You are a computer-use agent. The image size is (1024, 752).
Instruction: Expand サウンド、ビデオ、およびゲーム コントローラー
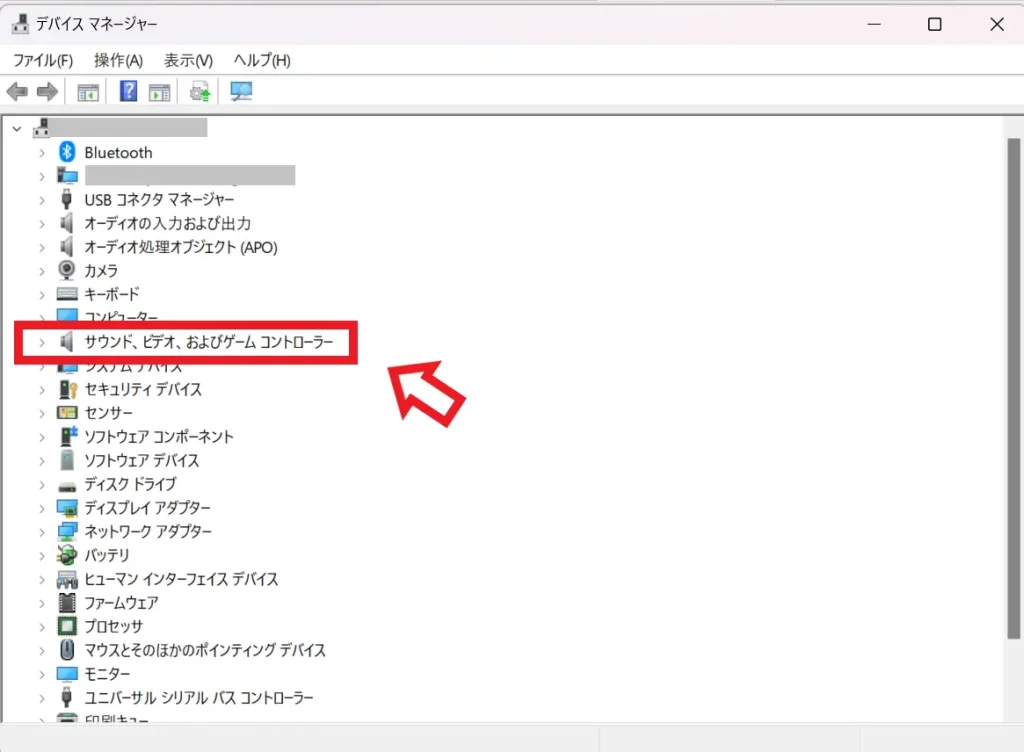pyautogui.click(x=42, y=342)
